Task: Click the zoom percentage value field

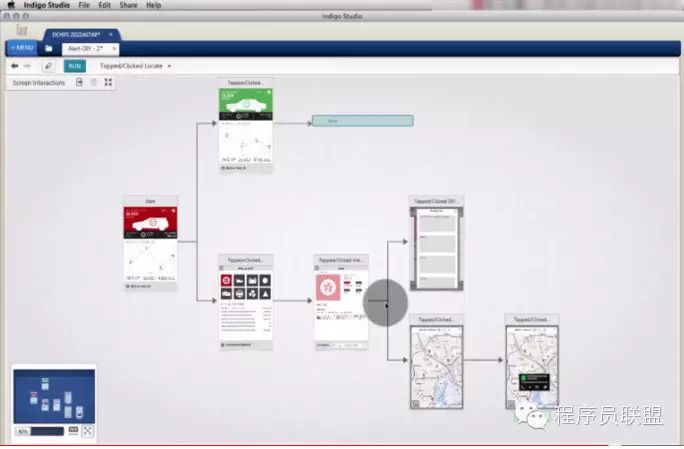Action: pyautogui.click(x=23, y=432)
